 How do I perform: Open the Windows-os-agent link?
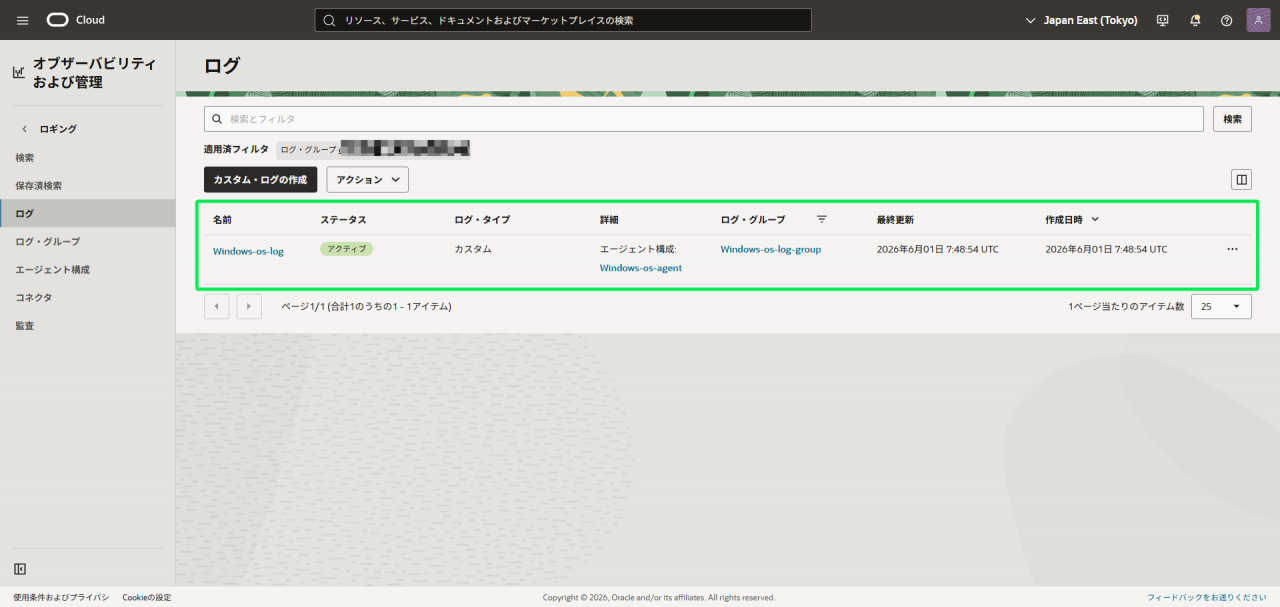[x=641, y=268]
